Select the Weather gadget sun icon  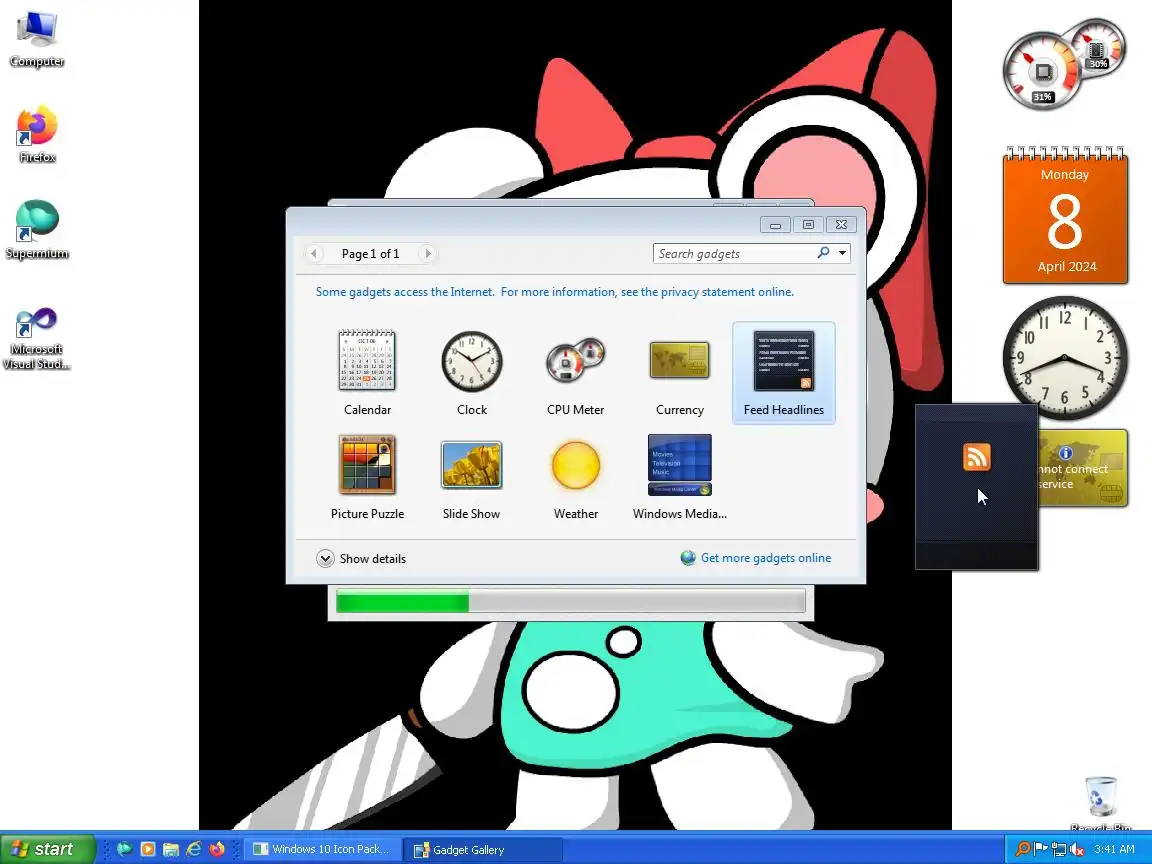click(x=576, y=465)
